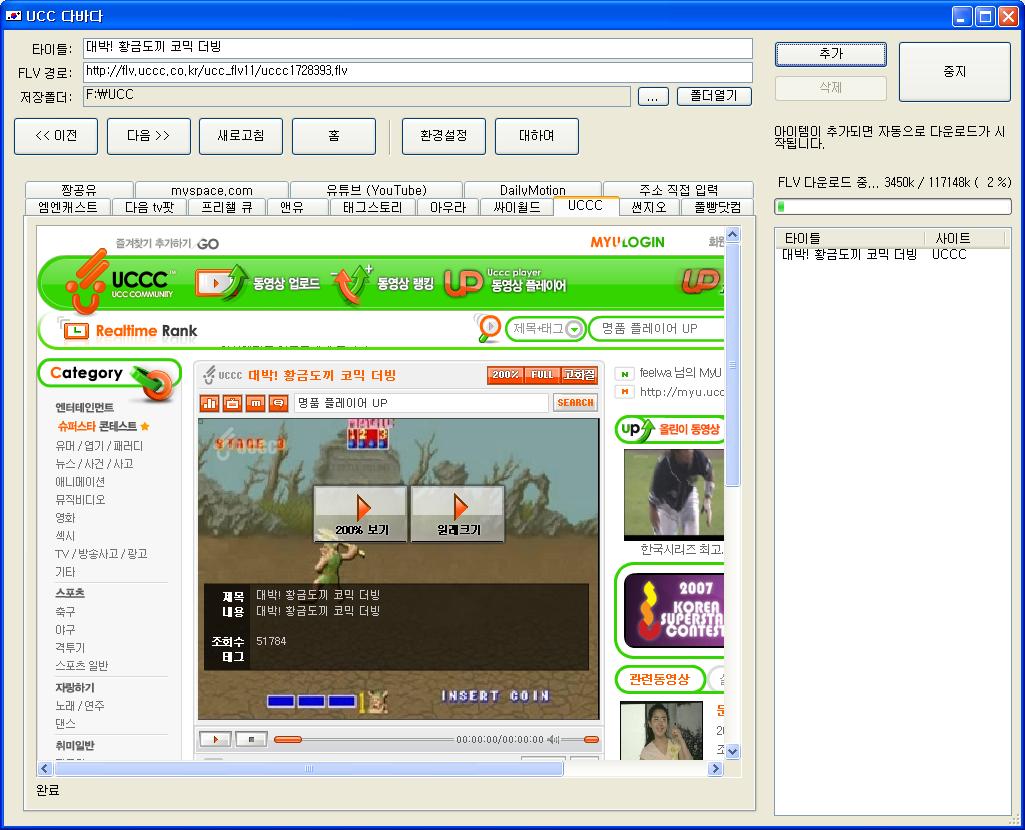Open folder with 폴더열기 button
1025x830 pixels.
(x=714, y=96)
